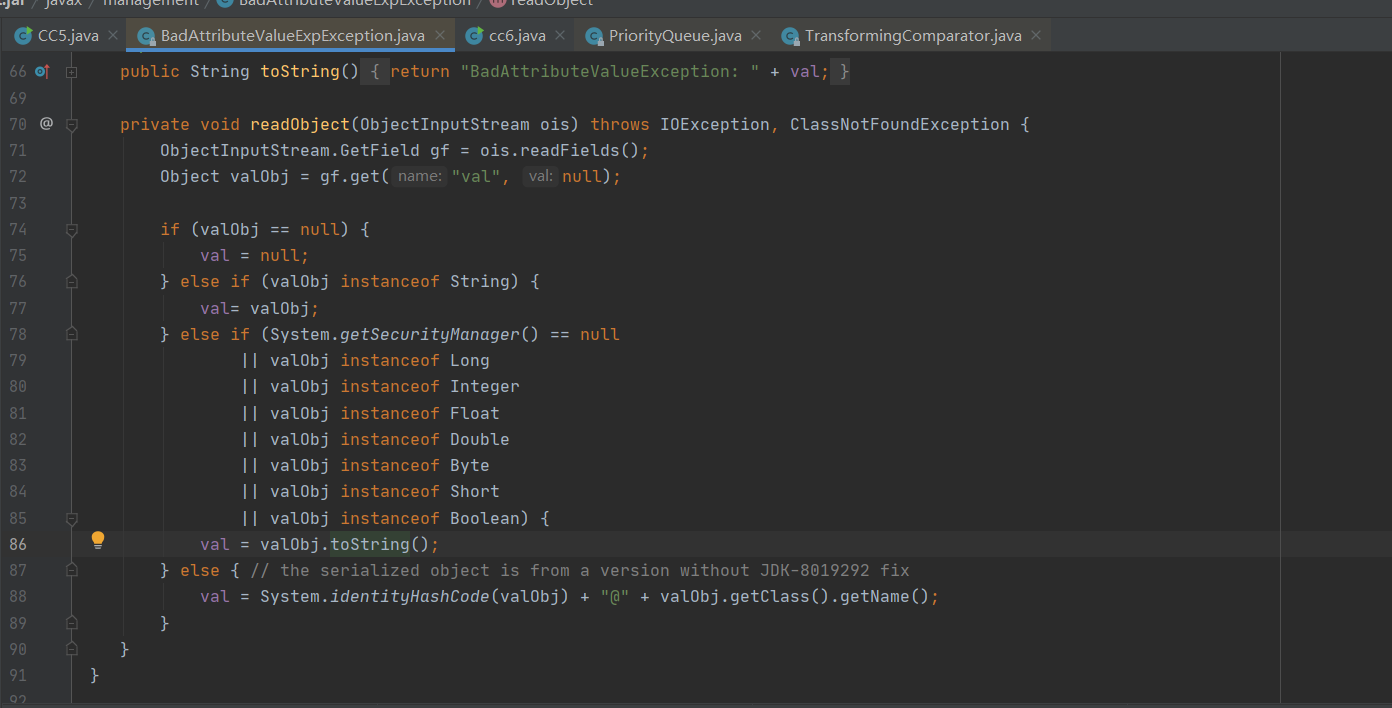The width and height of the screenshot is (1392, 708).
Task: Open the PriorityQueue.java tab
Action: pyautogui.click(x=675, y=36)
